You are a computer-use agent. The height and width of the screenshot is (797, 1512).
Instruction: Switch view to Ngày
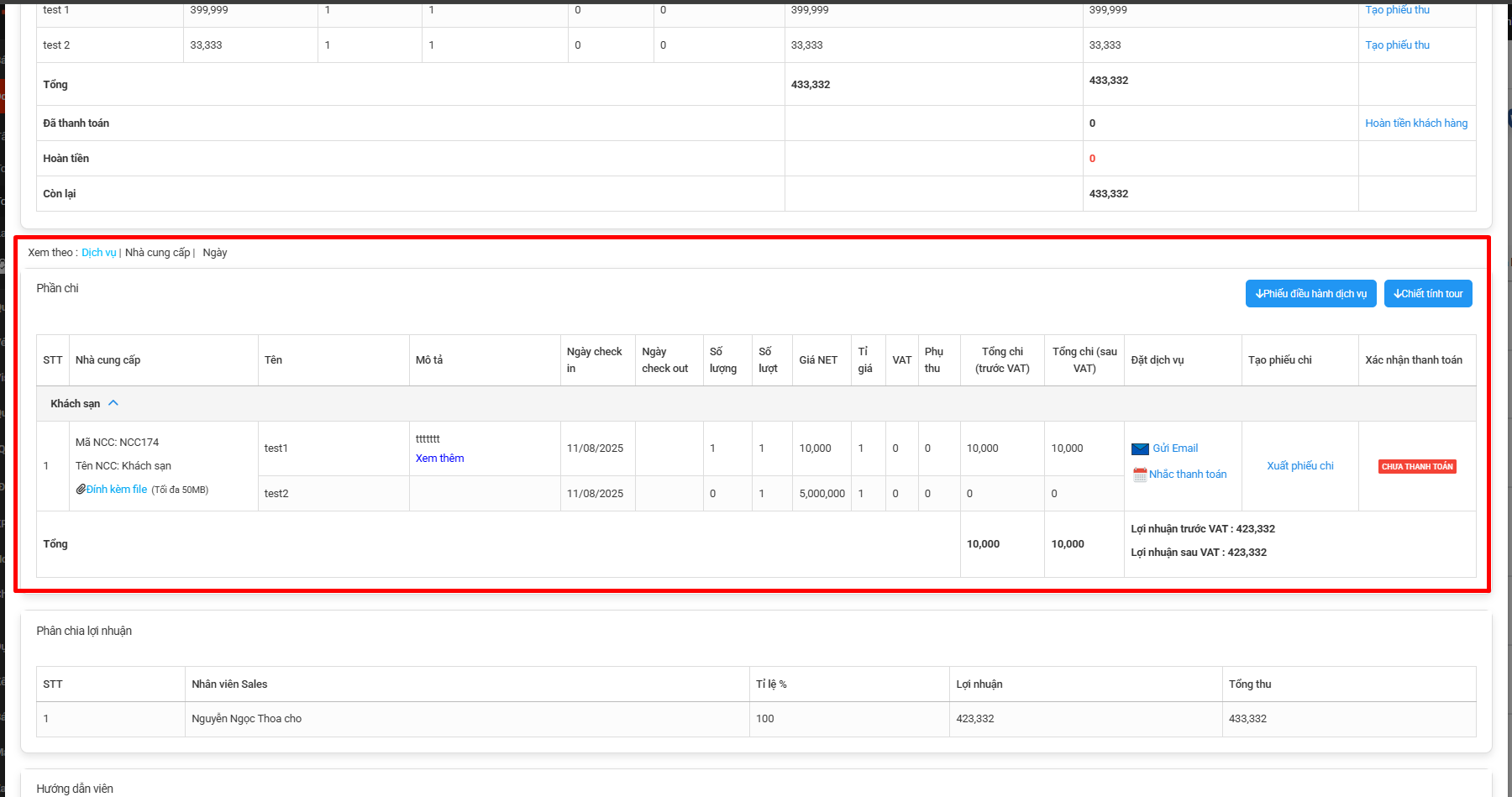click(214, 253)
